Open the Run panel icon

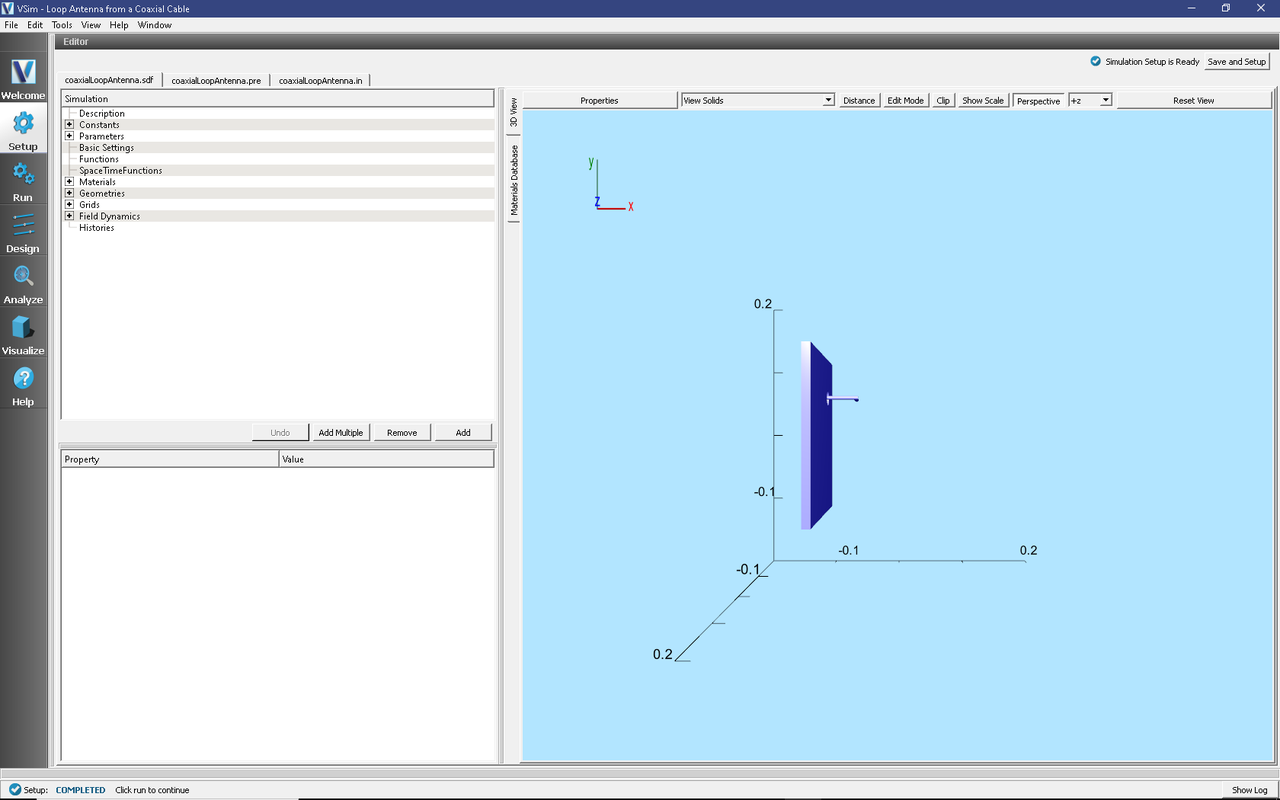pyautogui.click(x=23, y=175)
